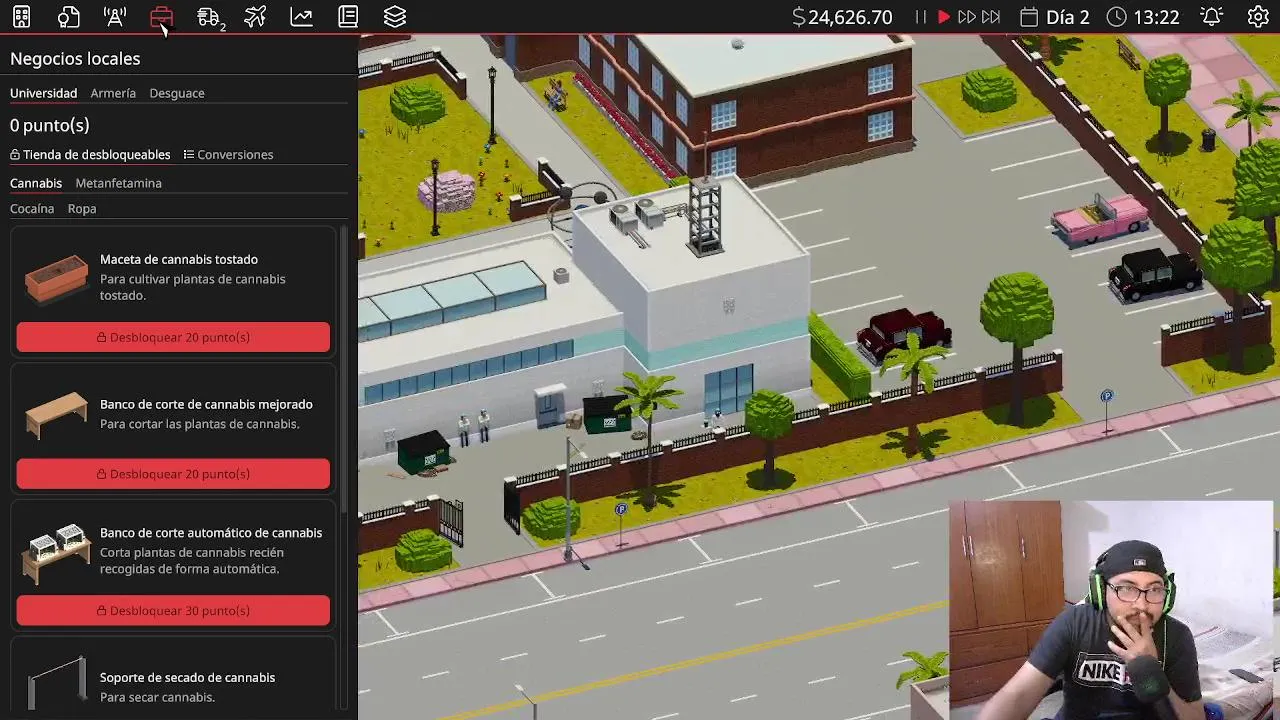Unlock Banco de corte automático for 30 points

[x=173, y=611]
